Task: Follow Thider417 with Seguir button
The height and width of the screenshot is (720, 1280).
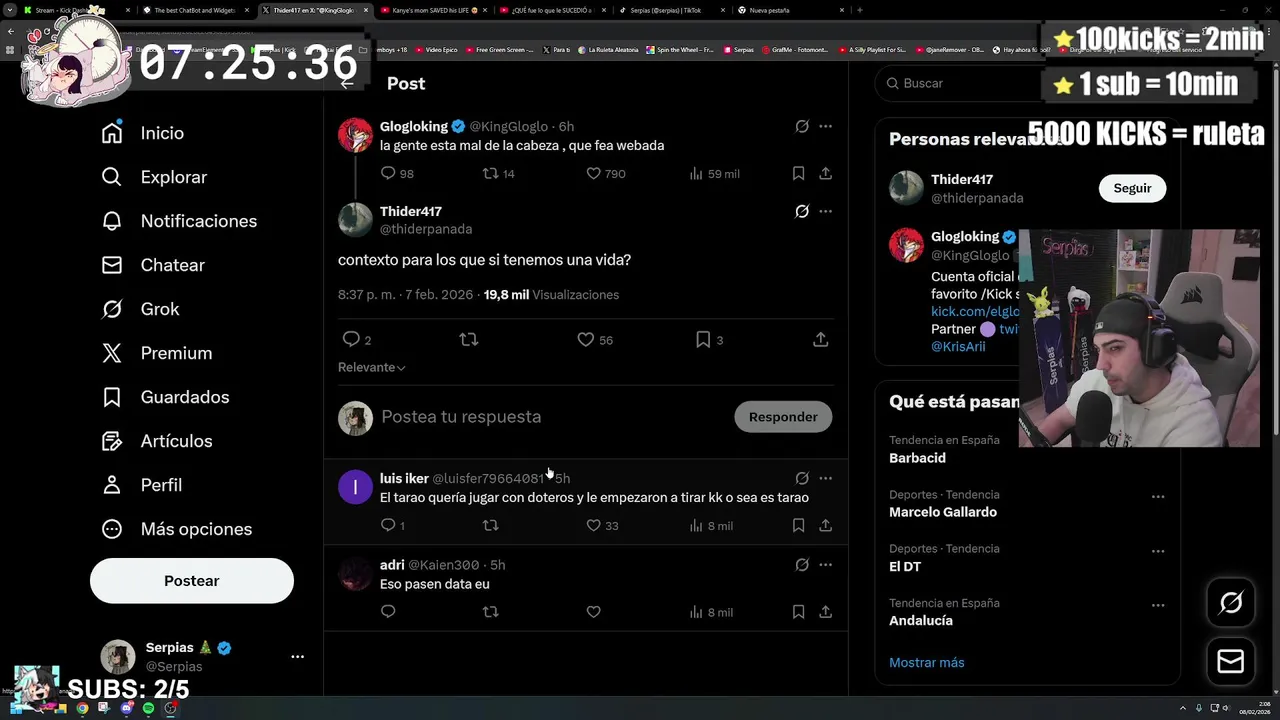Action: pos(1132,188)
